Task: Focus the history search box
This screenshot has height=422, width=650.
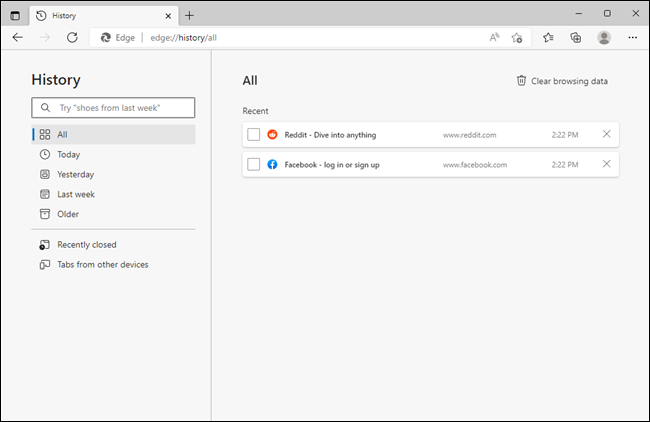Action: pyautogui.click(x=113, y=108)
